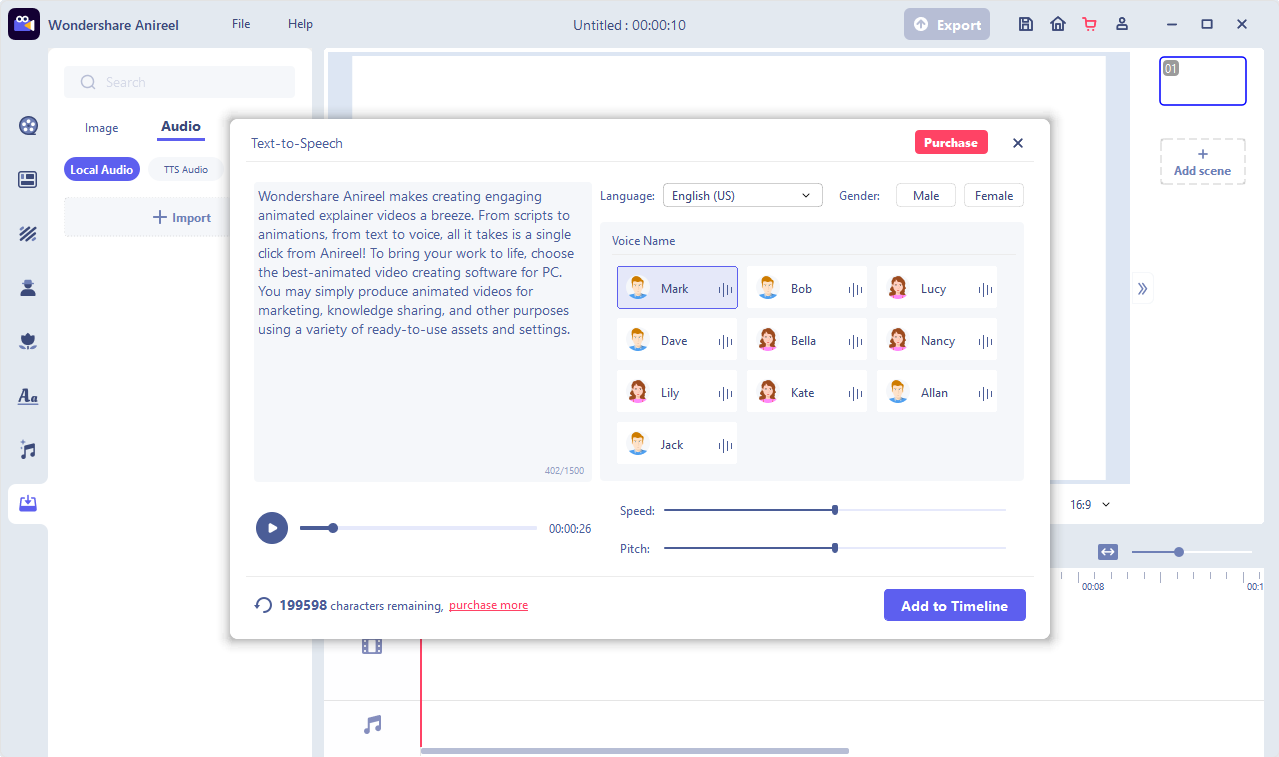Open the shopping cart icon
This screenshot has width=1279, height=757.
click(1090, 24)
